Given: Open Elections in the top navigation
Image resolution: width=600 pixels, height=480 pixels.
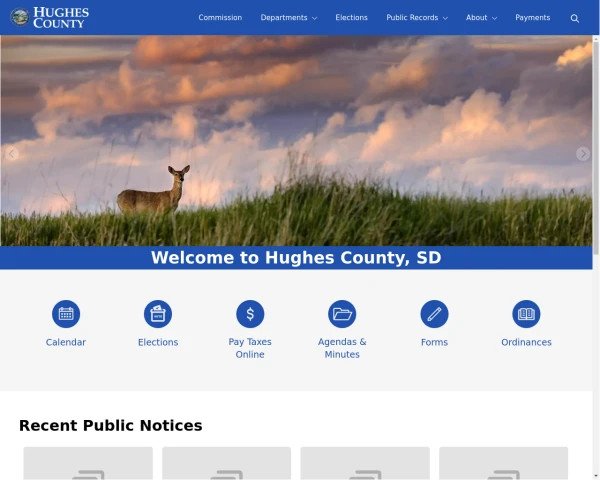Looking at the screenshot, I should pyautogui.click(x=351, y=18).
